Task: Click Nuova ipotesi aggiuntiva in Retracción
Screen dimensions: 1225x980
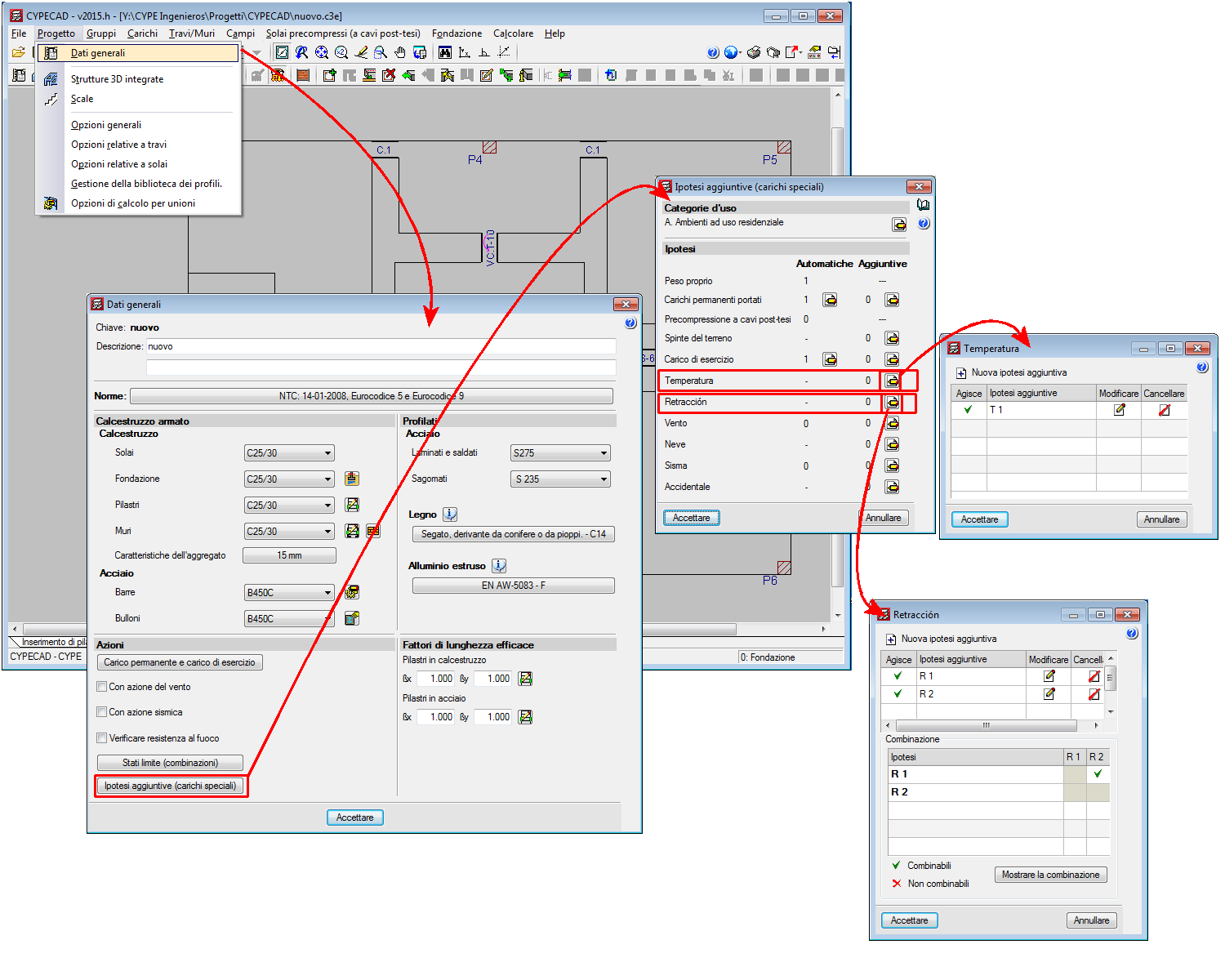Action: (x=941, y=639)
